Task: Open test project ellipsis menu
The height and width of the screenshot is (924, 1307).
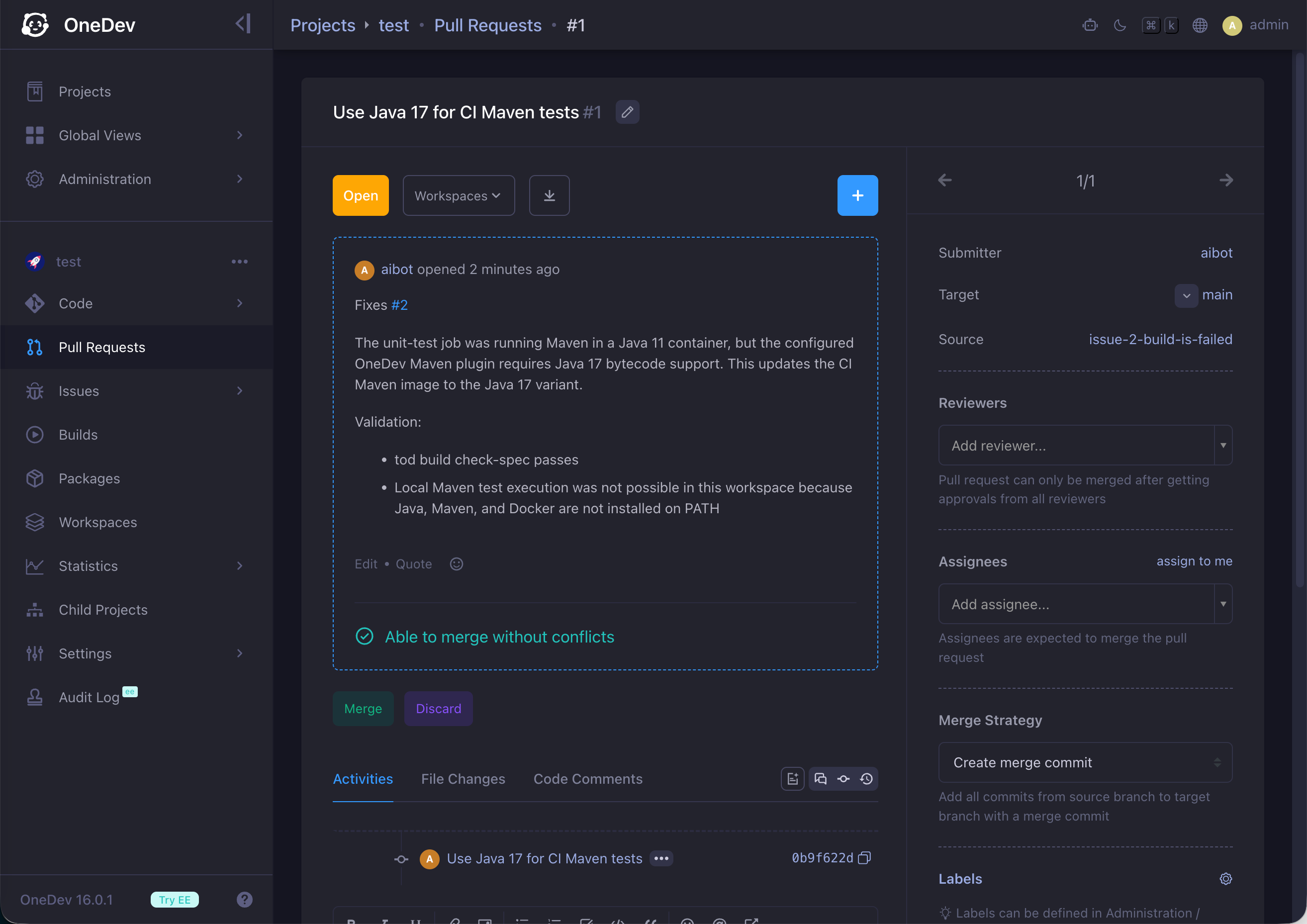Action: [240, 261]
